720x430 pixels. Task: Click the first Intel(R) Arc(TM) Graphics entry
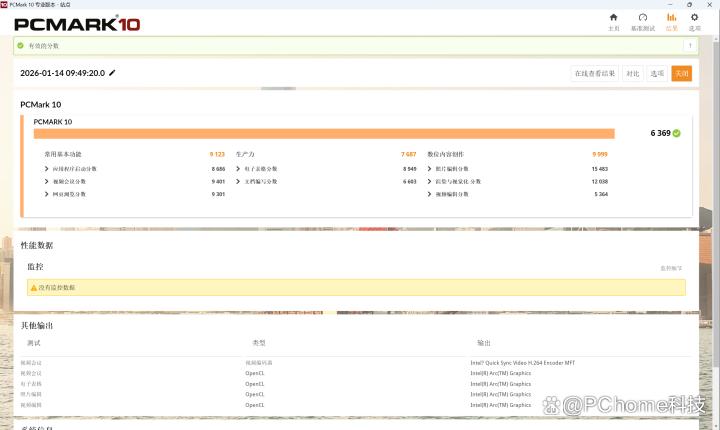pos(501,373)
